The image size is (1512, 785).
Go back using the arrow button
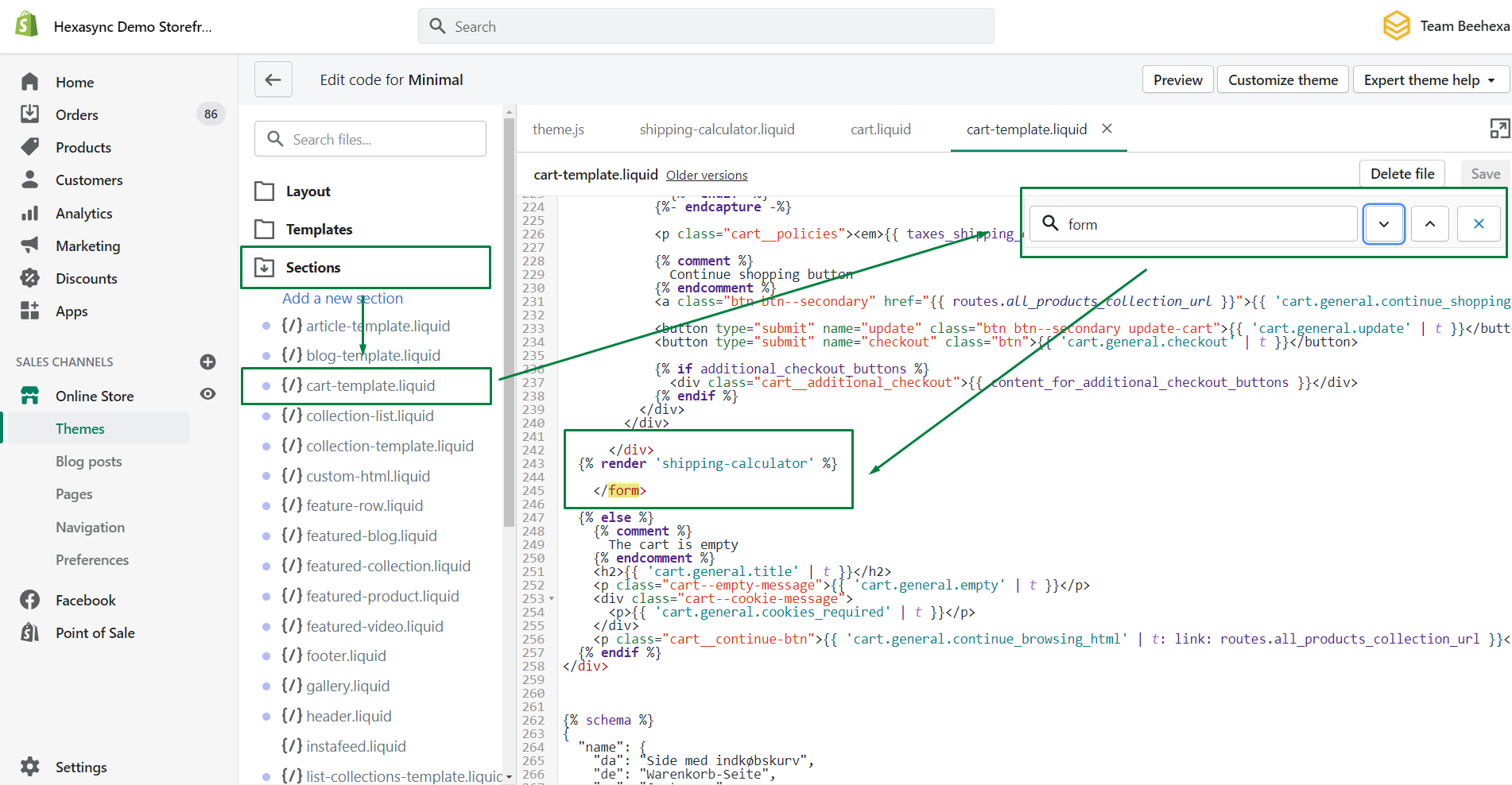273,79
